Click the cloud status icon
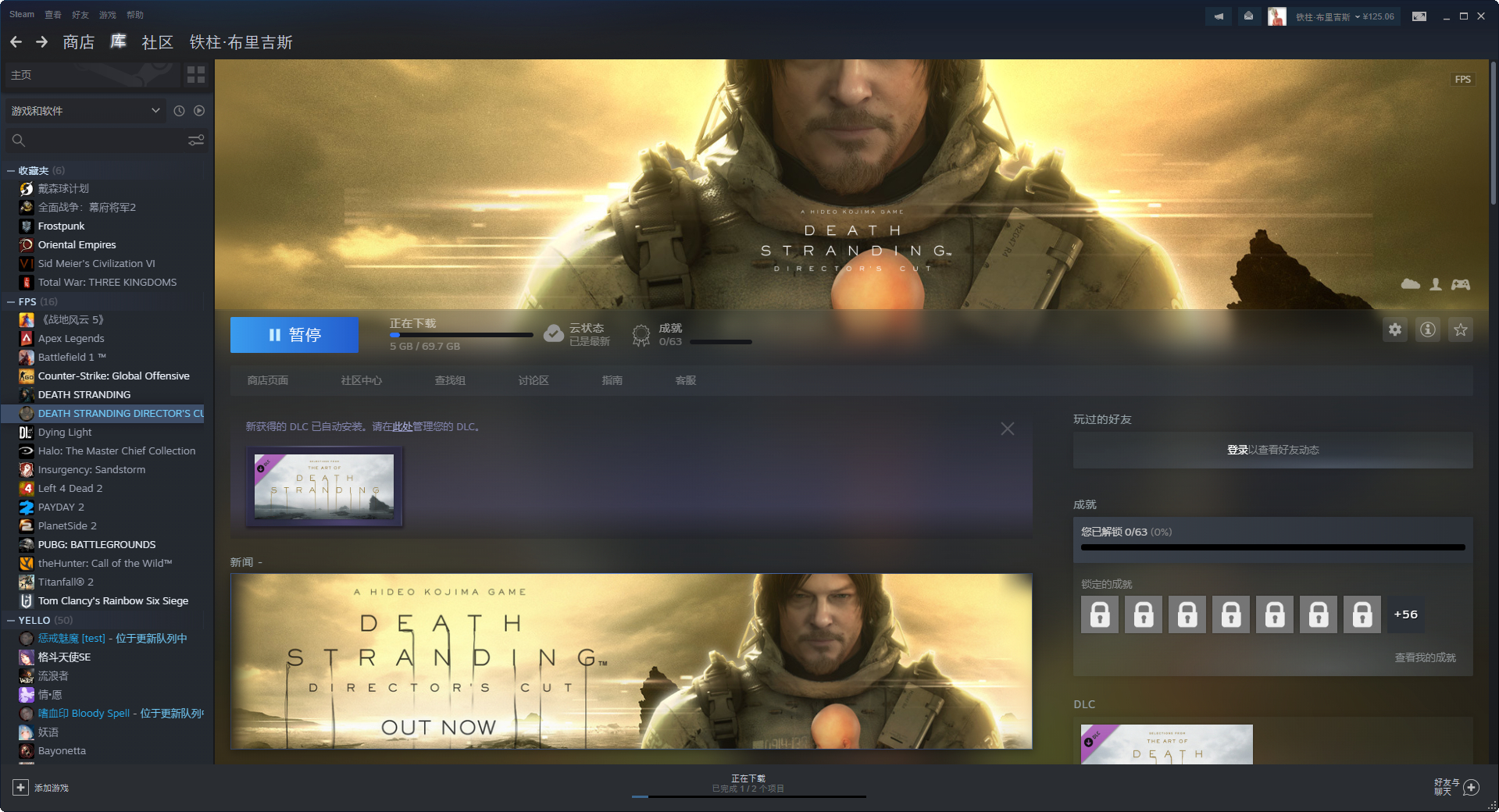The image size is (1499, 812). 554,334
